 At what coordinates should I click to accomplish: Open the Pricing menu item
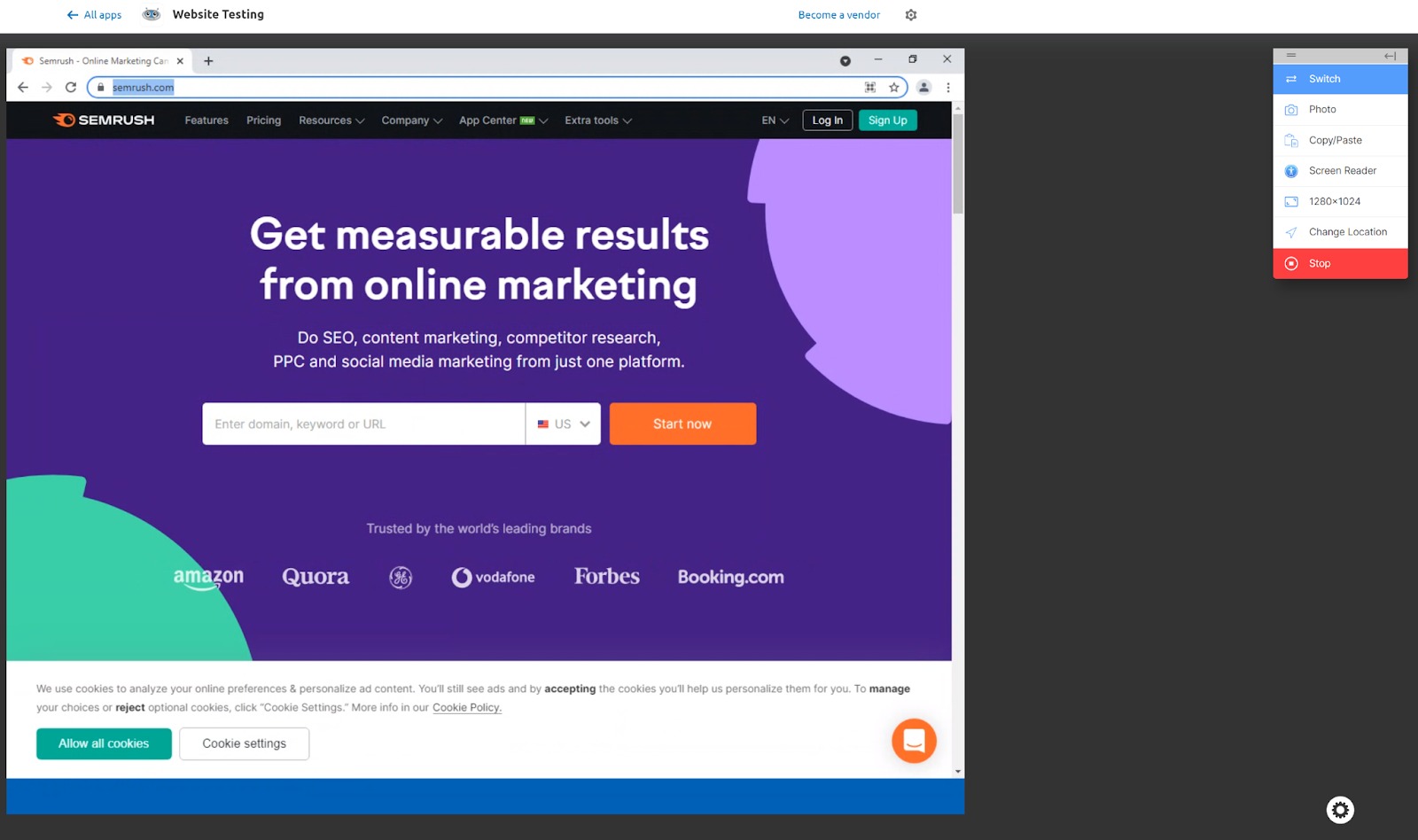(x=263, y=120)
